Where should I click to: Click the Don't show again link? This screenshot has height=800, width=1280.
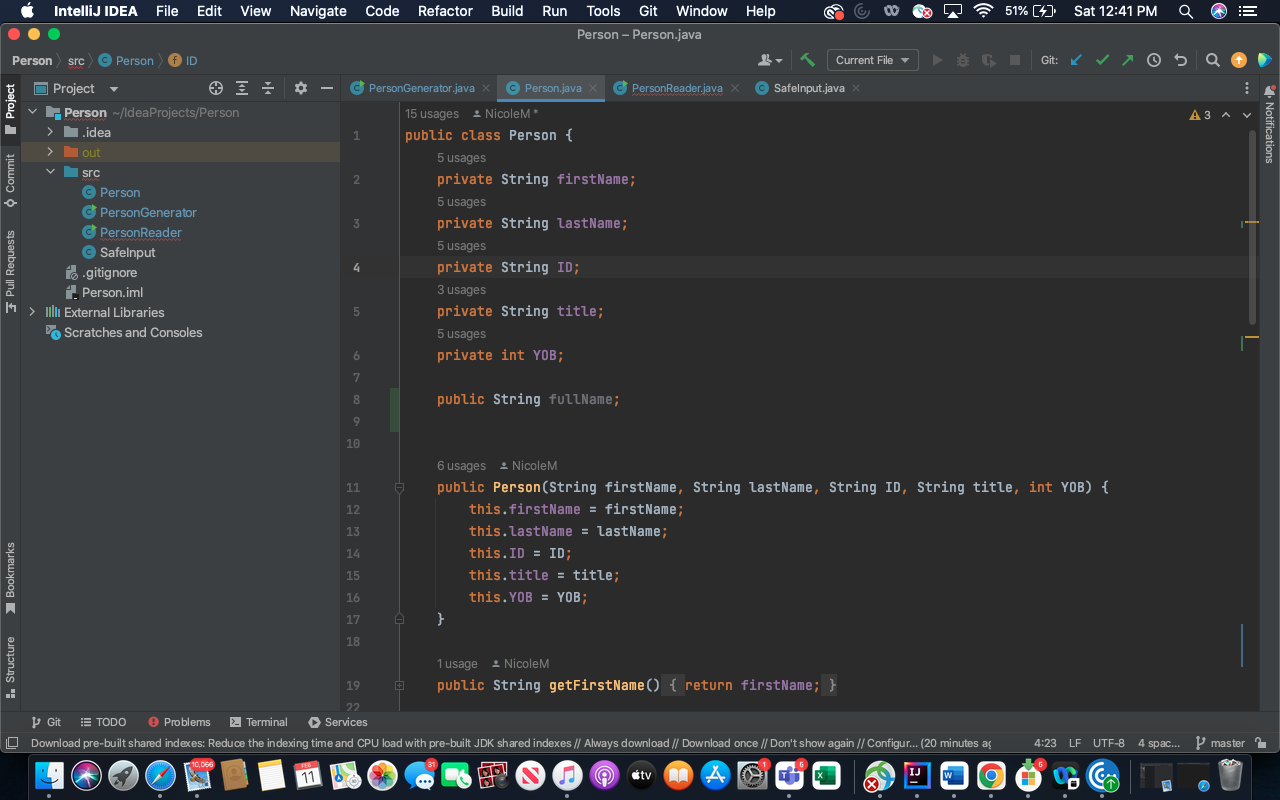pyautogui.click(x=812, y=743)
